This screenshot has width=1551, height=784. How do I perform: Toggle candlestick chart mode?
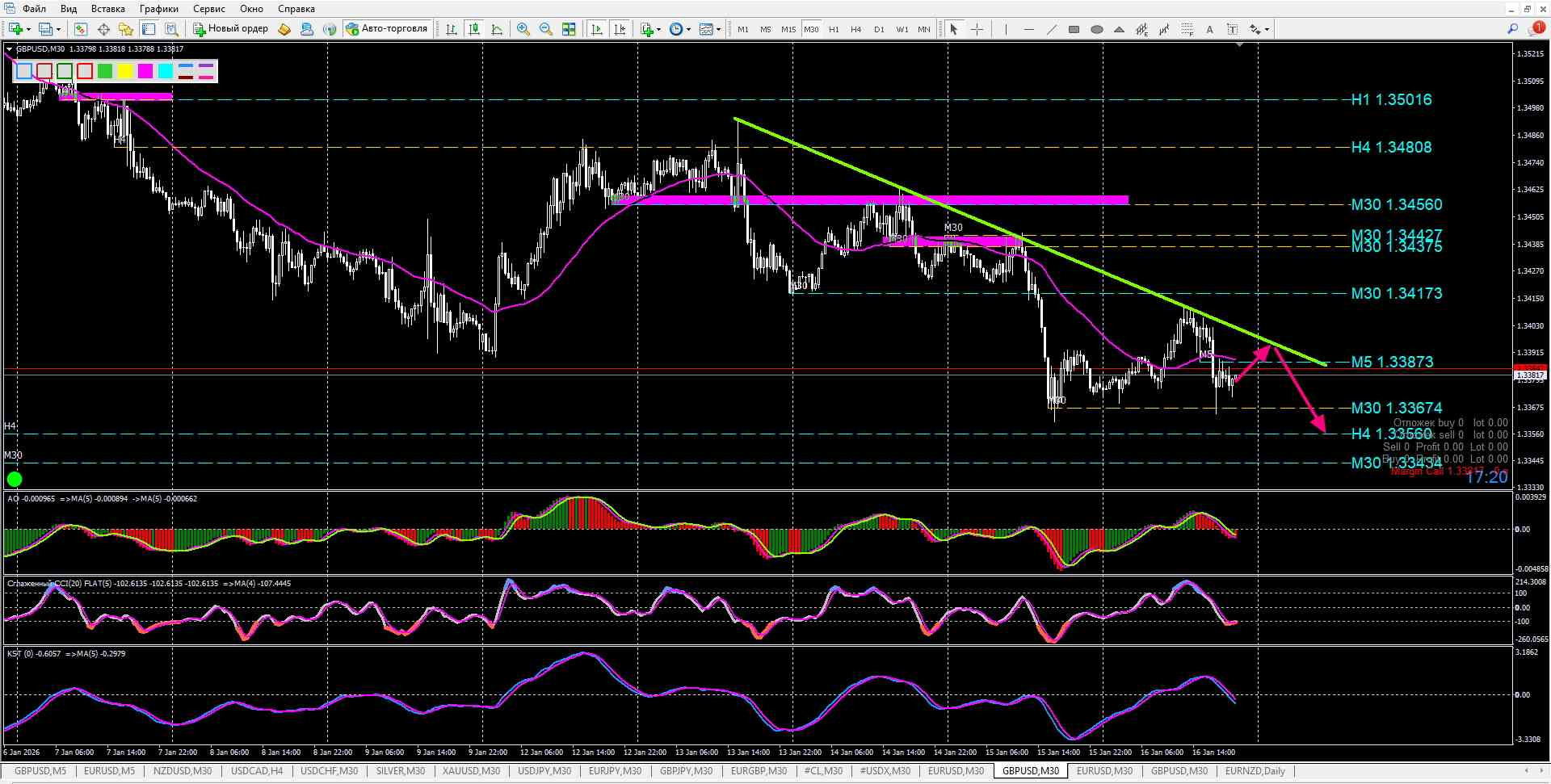click(474, 29)
